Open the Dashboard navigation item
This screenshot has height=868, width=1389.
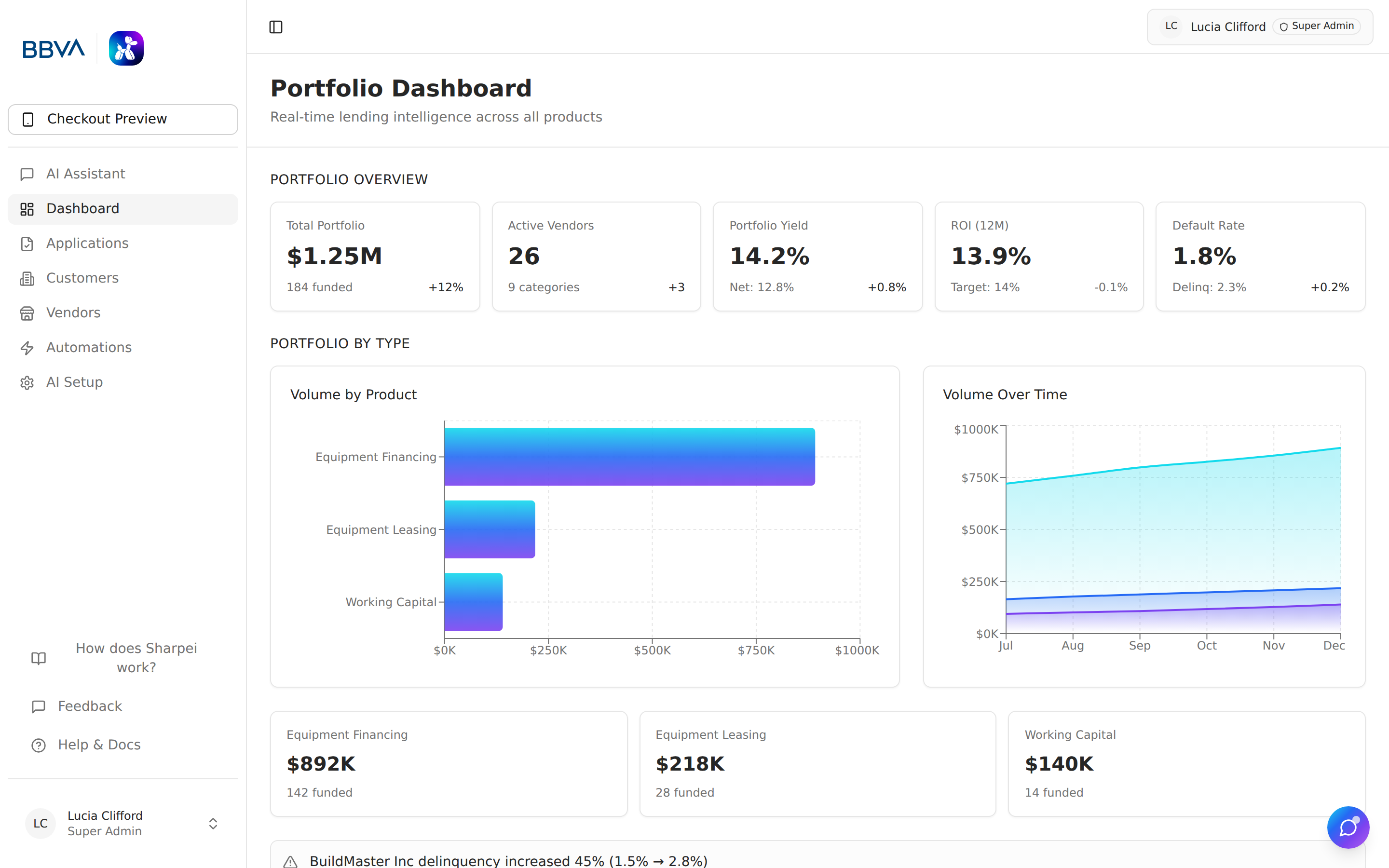(x=82, y=208)
